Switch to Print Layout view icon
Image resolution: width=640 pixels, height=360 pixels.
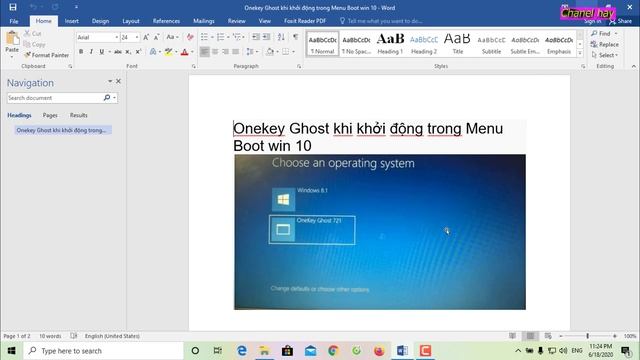[530, 336]
